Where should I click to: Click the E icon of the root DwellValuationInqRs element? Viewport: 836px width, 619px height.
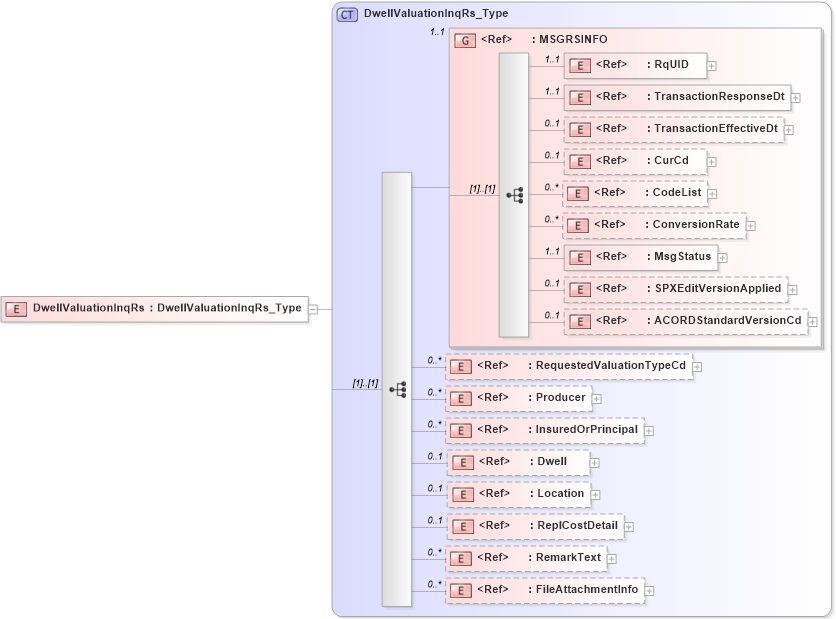[x=15, y=309]
